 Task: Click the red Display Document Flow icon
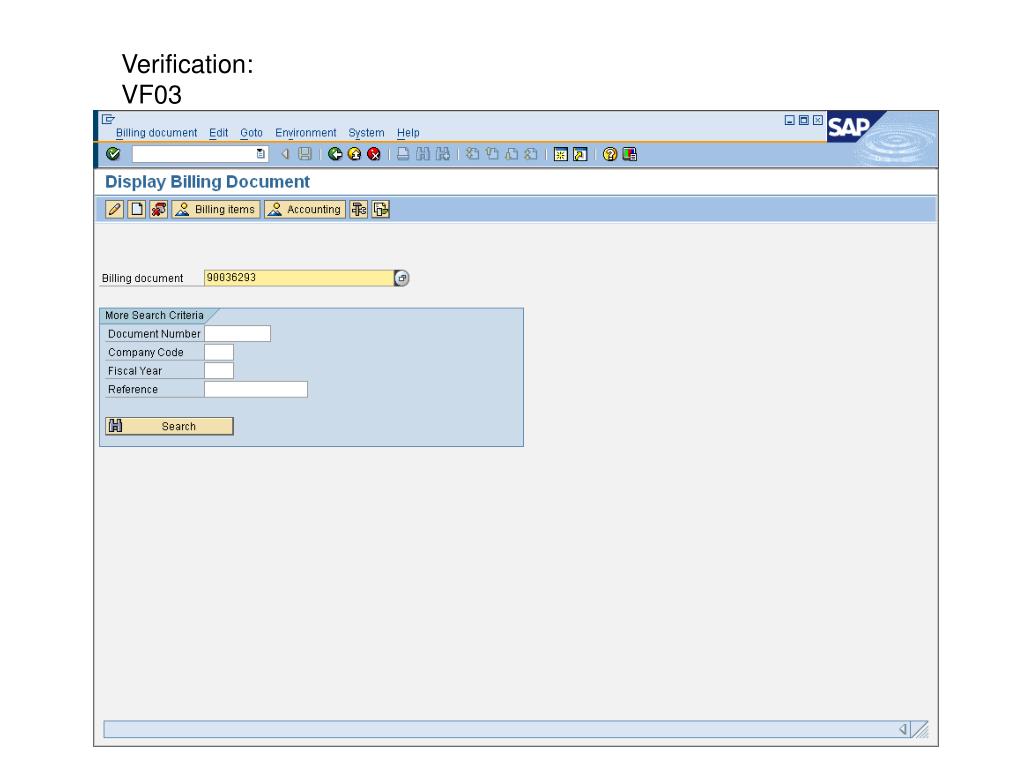(159, 209)
